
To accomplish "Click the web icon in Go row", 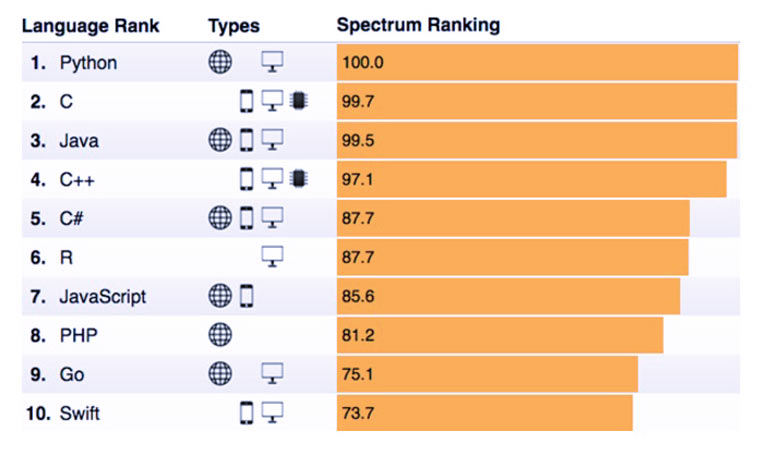I will [x=220, y=373].
